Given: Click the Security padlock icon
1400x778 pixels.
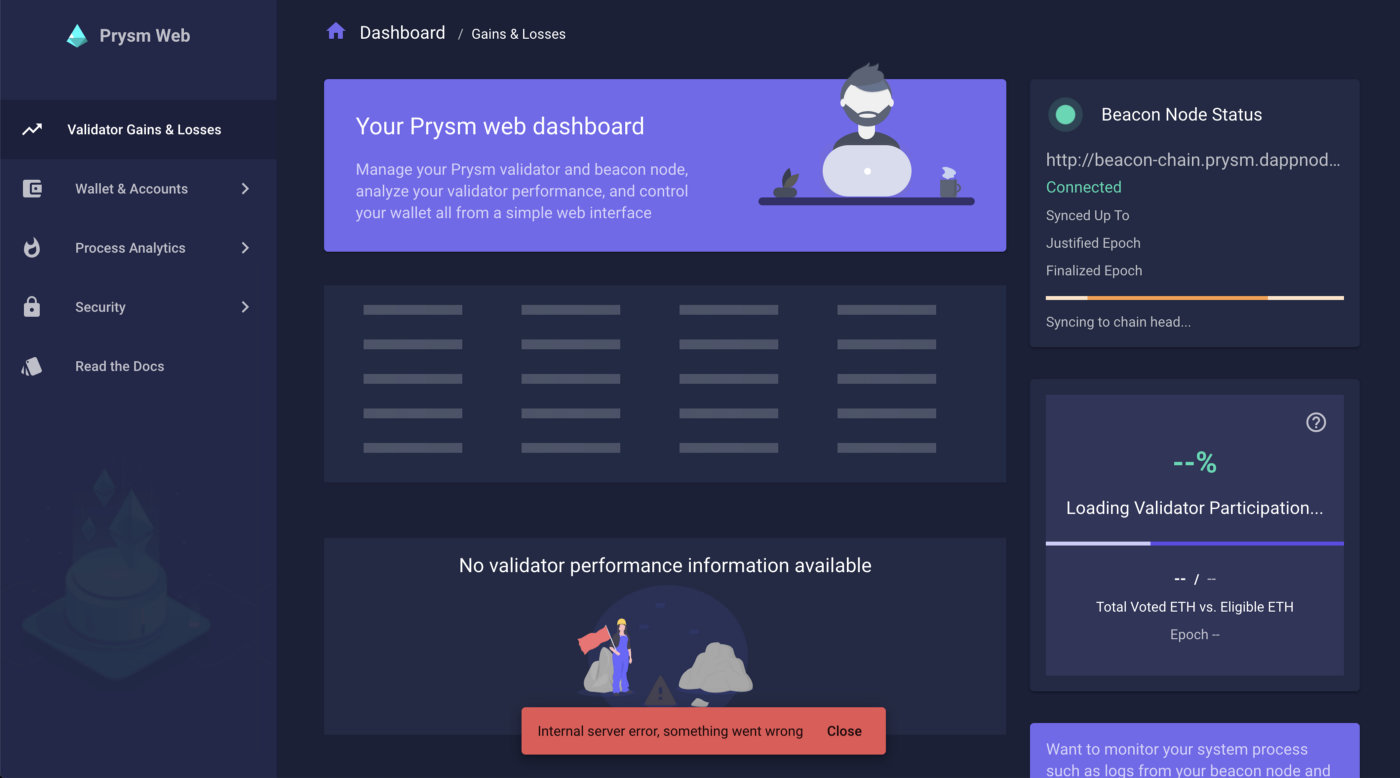Looking at the screenshot, I should 32,307.
